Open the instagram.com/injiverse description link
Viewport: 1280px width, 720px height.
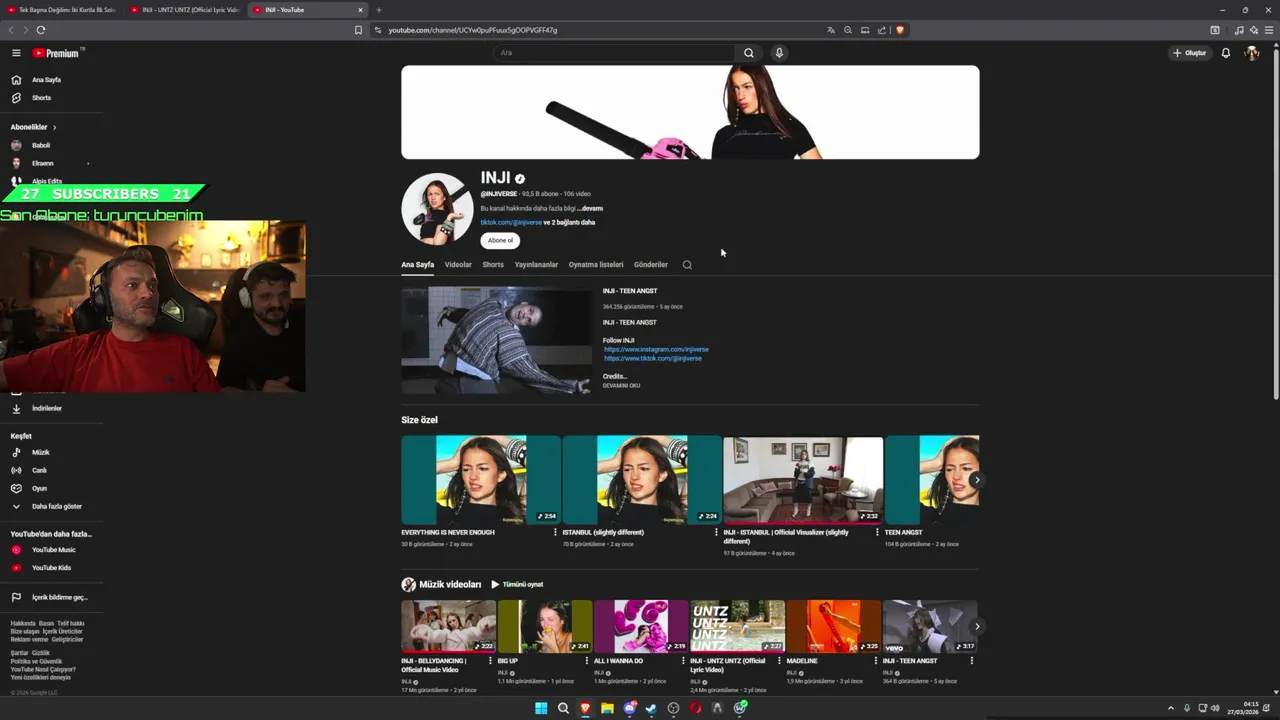tap(656, 349)
